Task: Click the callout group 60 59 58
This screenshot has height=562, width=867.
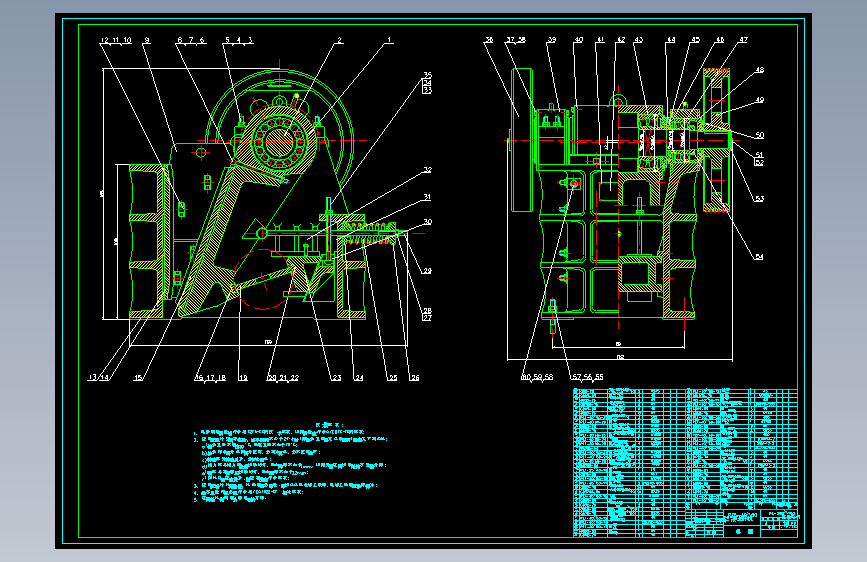Action: (x=537, y=377)
